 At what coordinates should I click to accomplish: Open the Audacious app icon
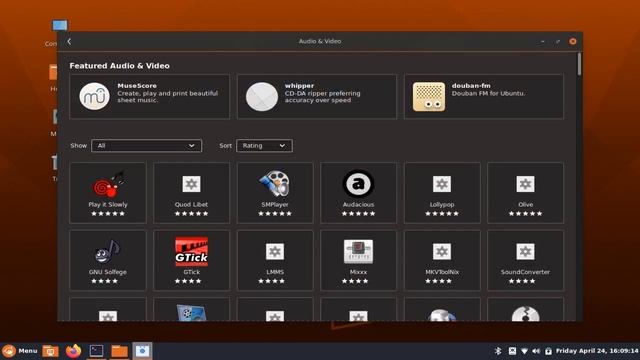358,184
